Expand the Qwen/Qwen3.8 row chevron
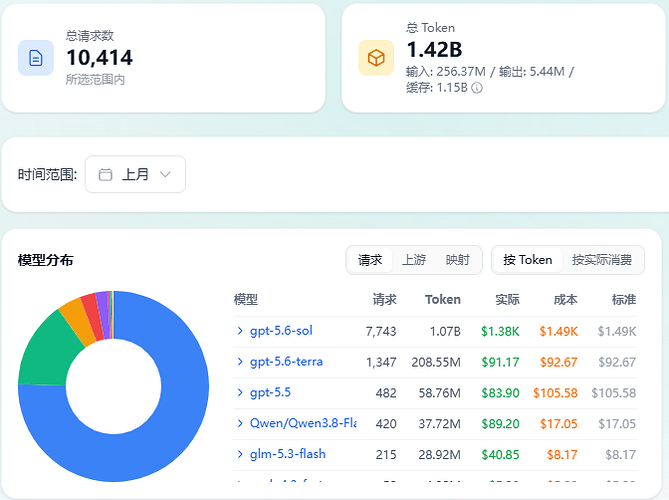 tap(240, 423)
